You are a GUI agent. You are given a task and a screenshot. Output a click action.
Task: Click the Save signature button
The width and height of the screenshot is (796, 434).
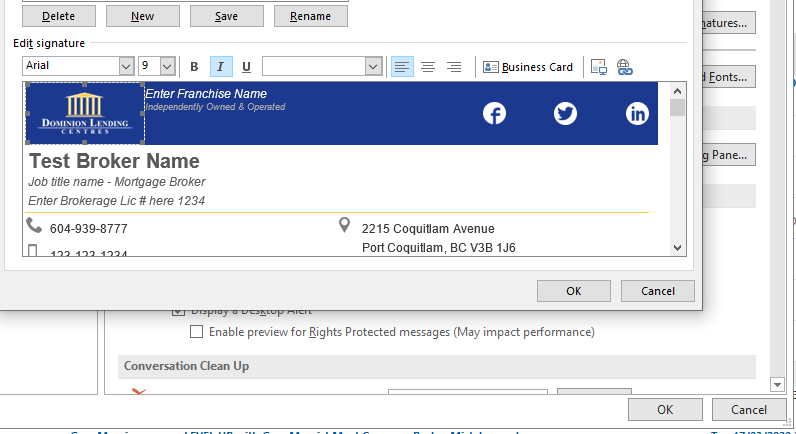tap(226, 16)
